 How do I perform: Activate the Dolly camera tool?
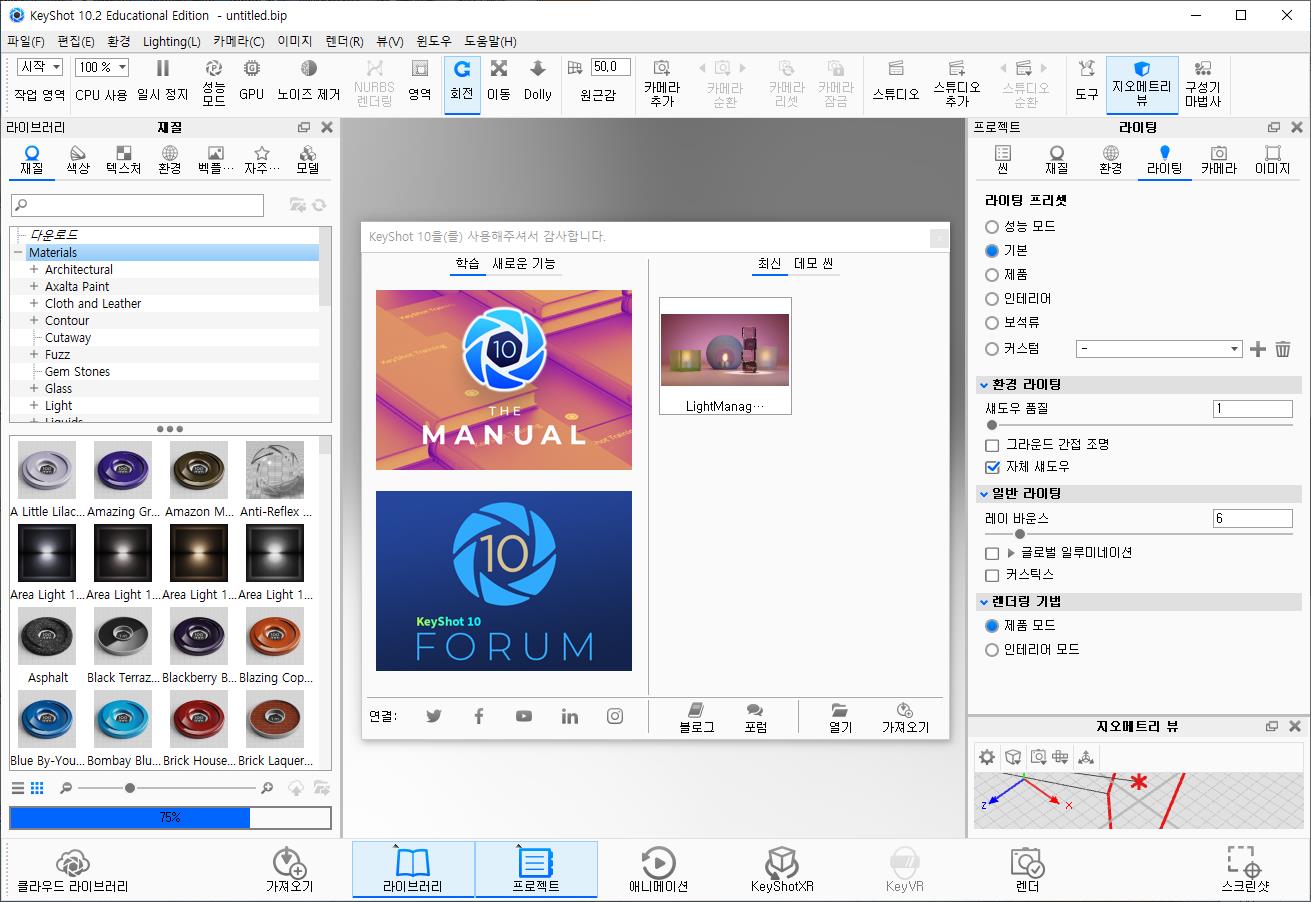537,80
